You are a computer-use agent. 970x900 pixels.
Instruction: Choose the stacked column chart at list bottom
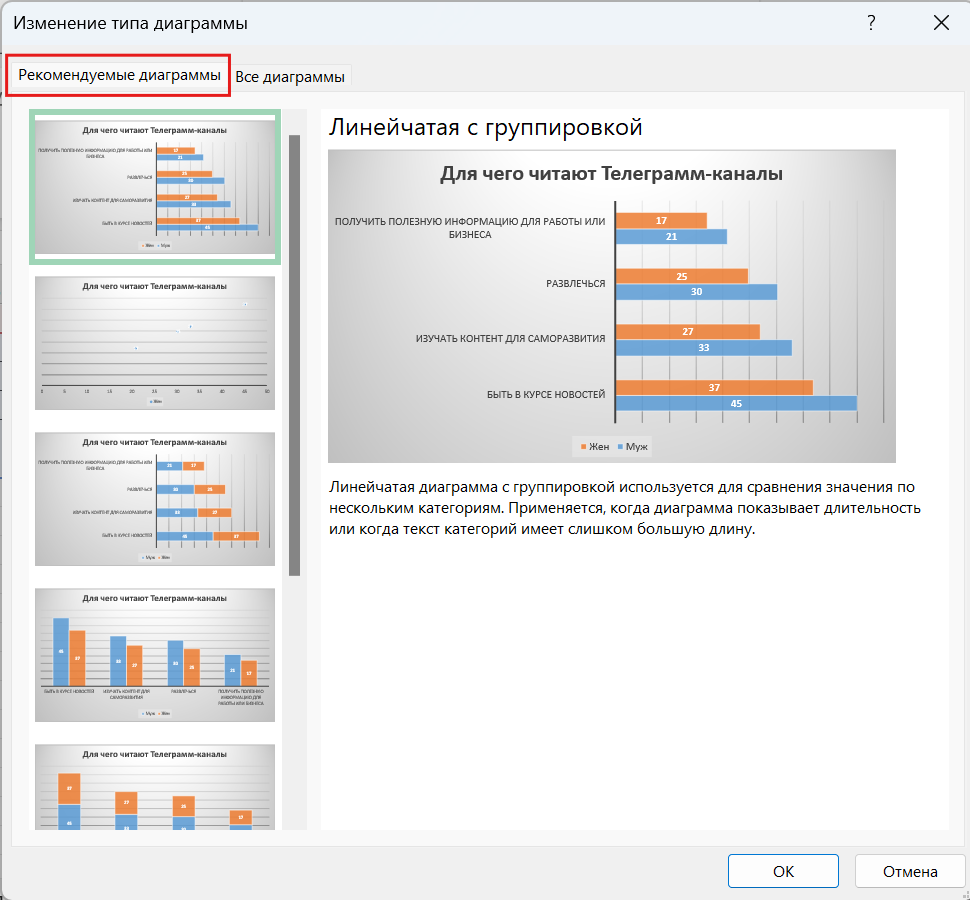pyautogui.click(x=154, y=790)
